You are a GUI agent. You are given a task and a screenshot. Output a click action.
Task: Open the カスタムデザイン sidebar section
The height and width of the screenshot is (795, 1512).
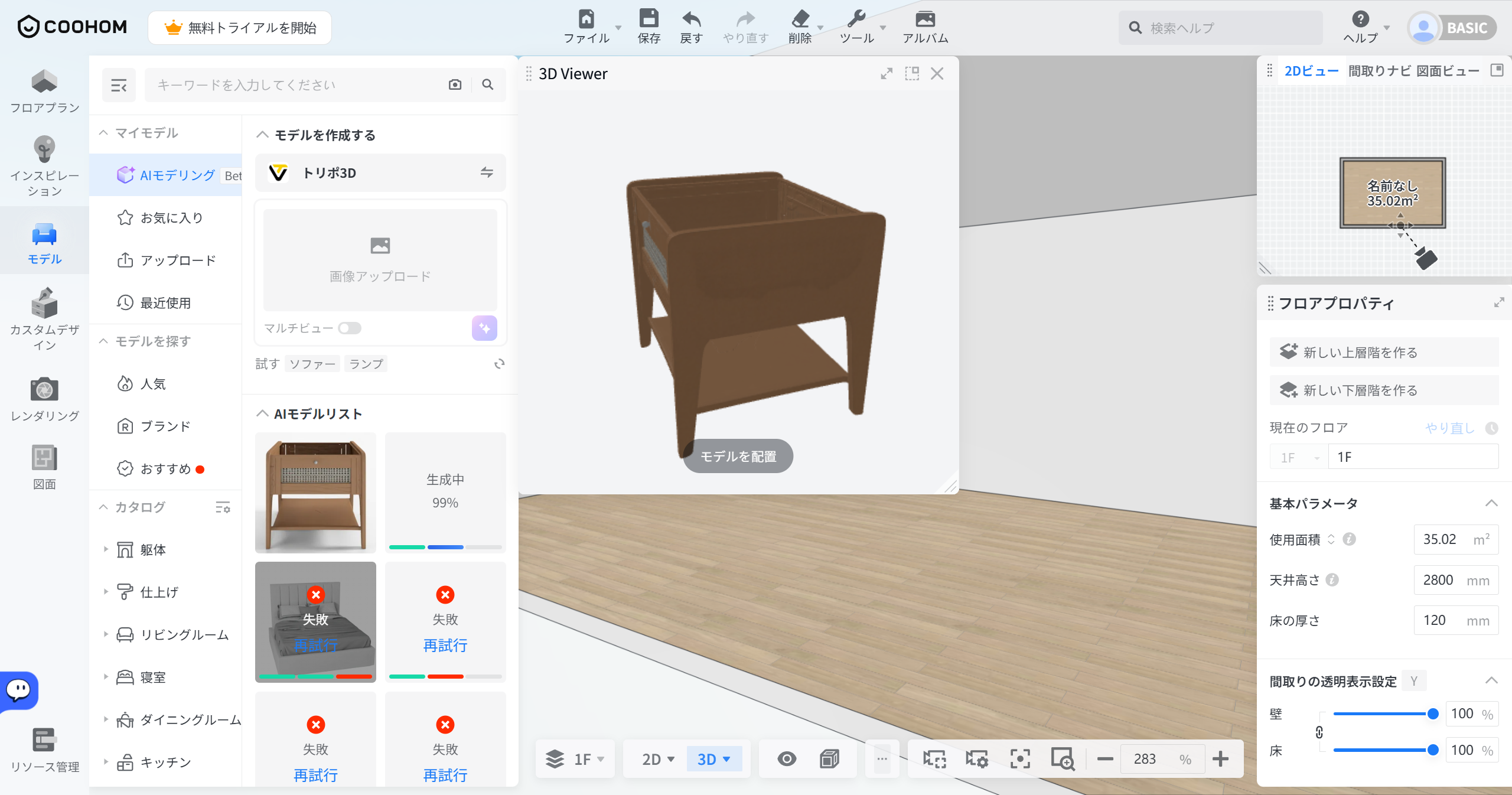click(x=44, y=319)
